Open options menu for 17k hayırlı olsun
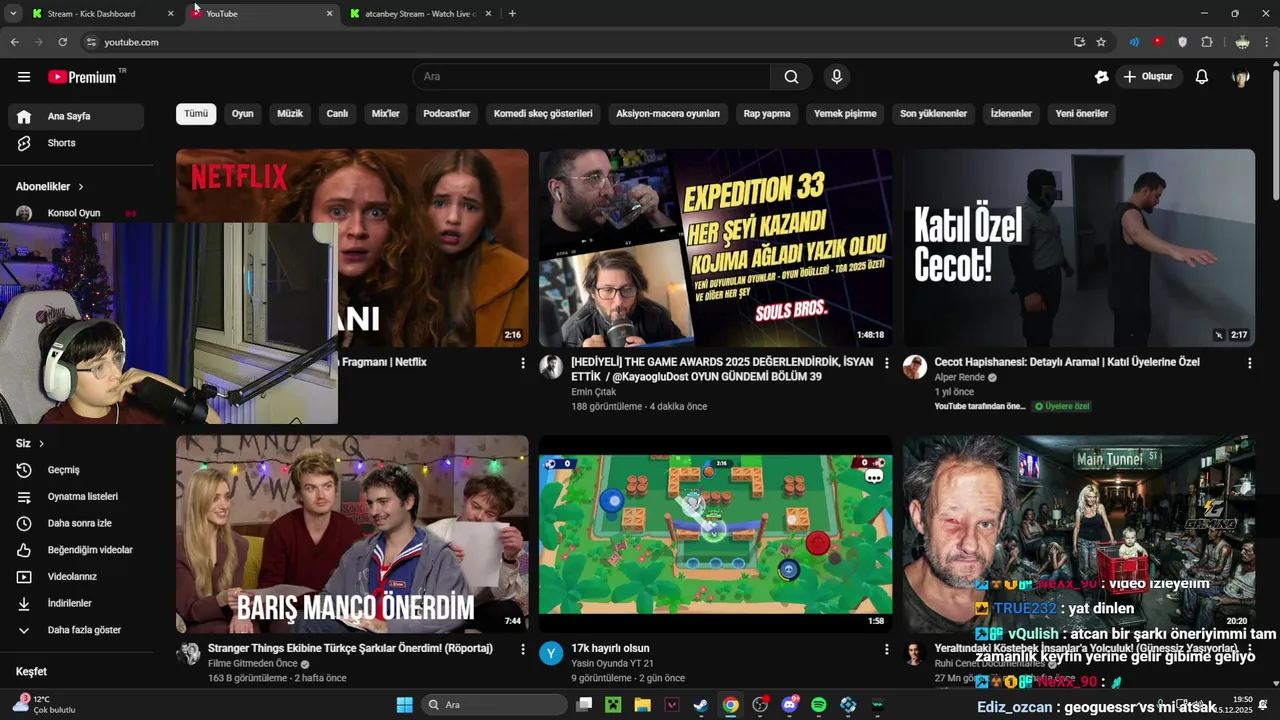Viewport: 1280px width, 720px height. click(886, 649)
